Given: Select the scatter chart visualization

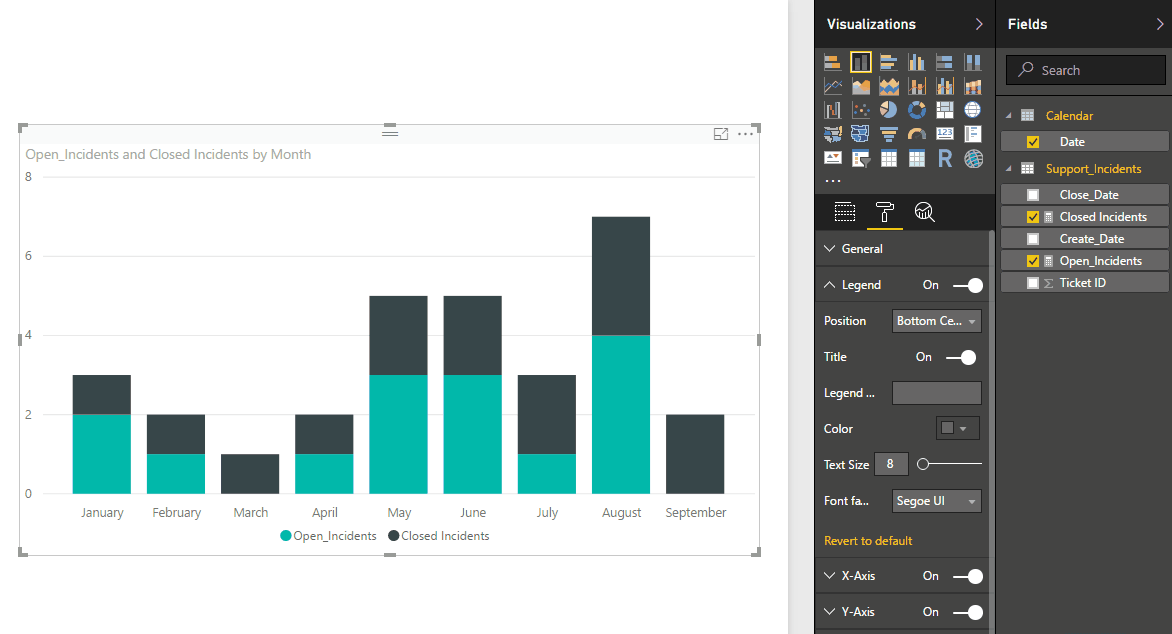Looking at the screenshot, I should [860, 111].
